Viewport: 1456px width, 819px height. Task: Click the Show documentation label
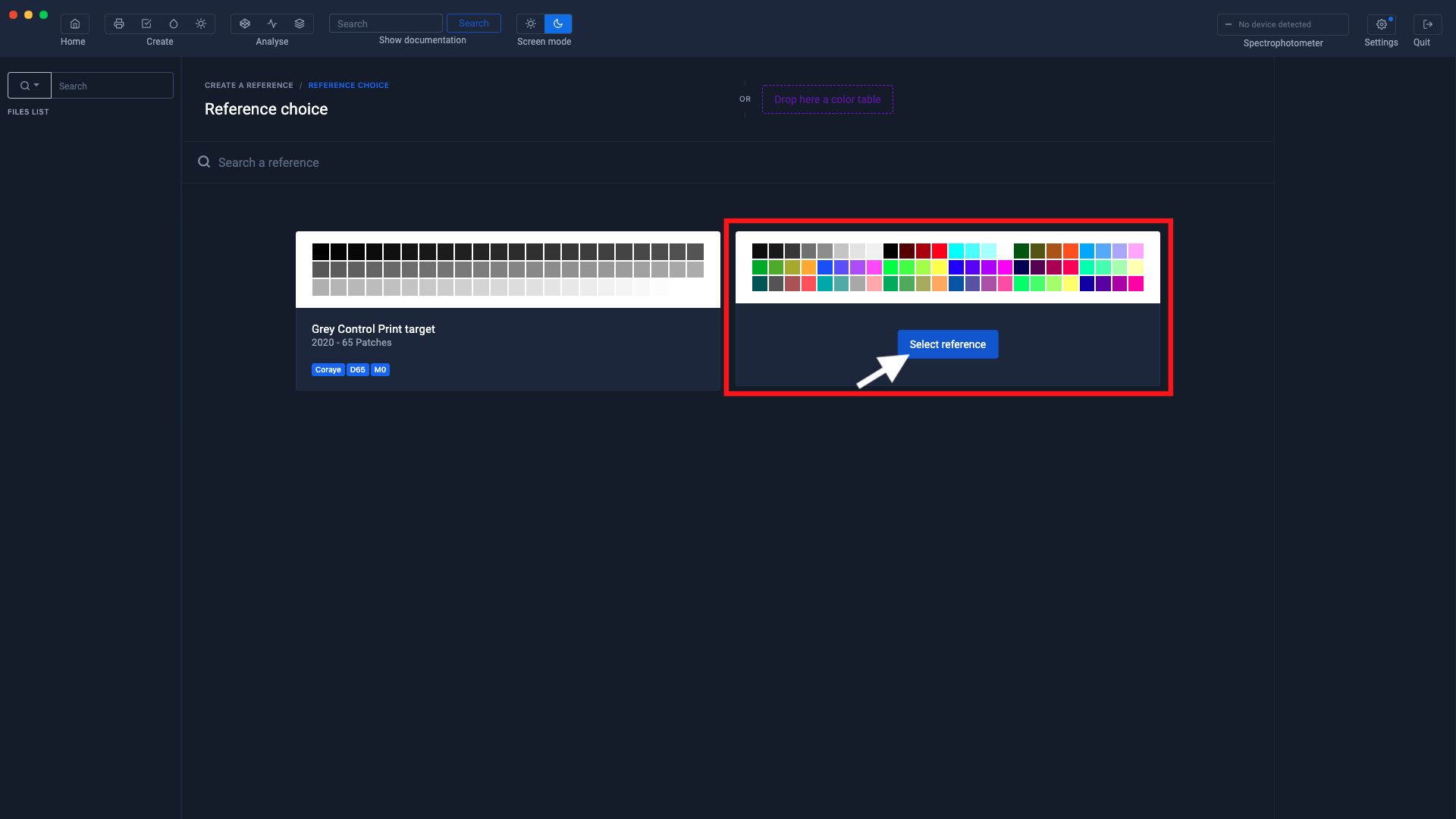click(x=422, y=40)
